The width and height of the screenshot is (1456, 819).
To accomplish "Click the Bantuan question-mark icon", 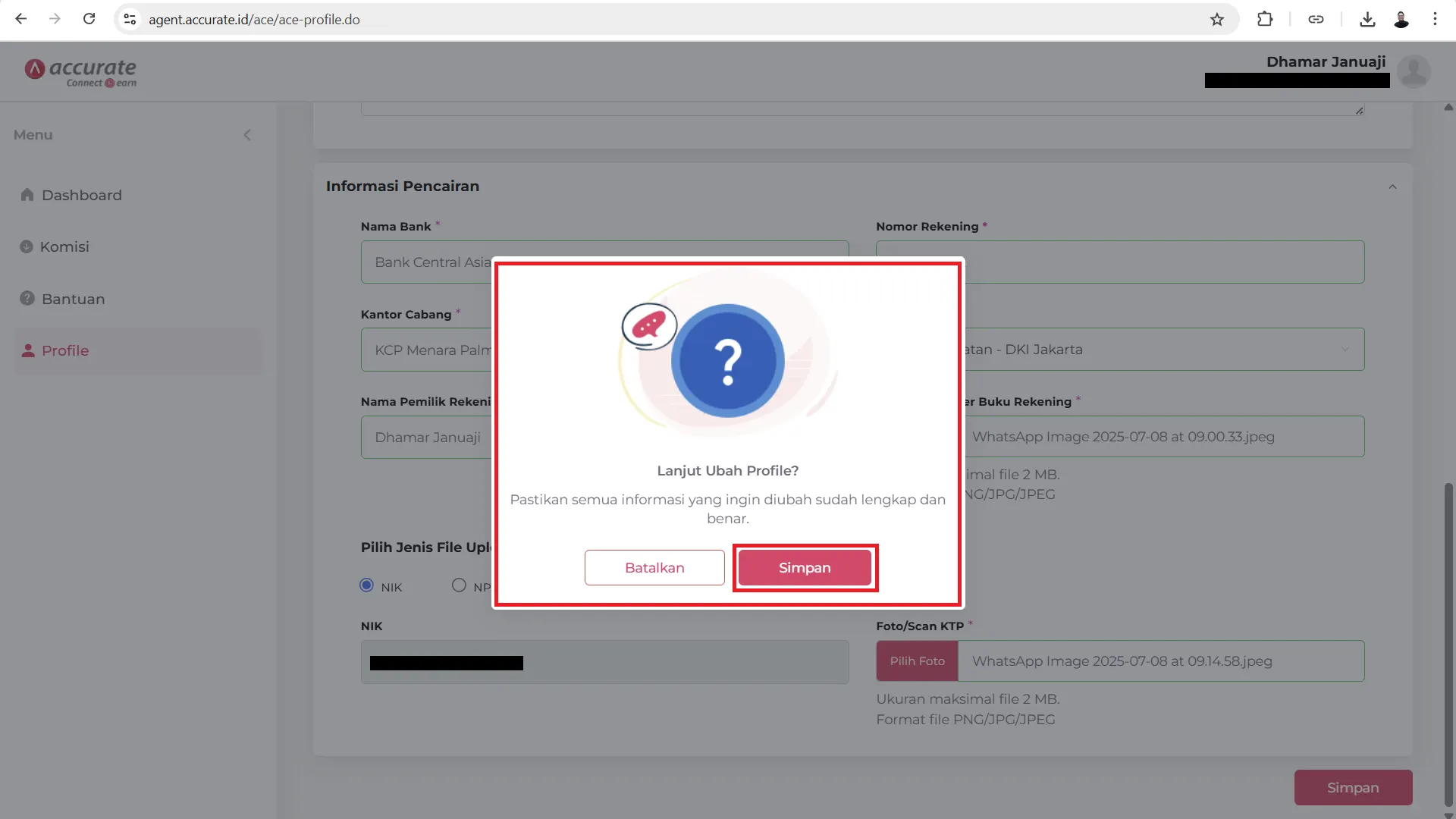I will pyautogui.click(x=27, y=298).
